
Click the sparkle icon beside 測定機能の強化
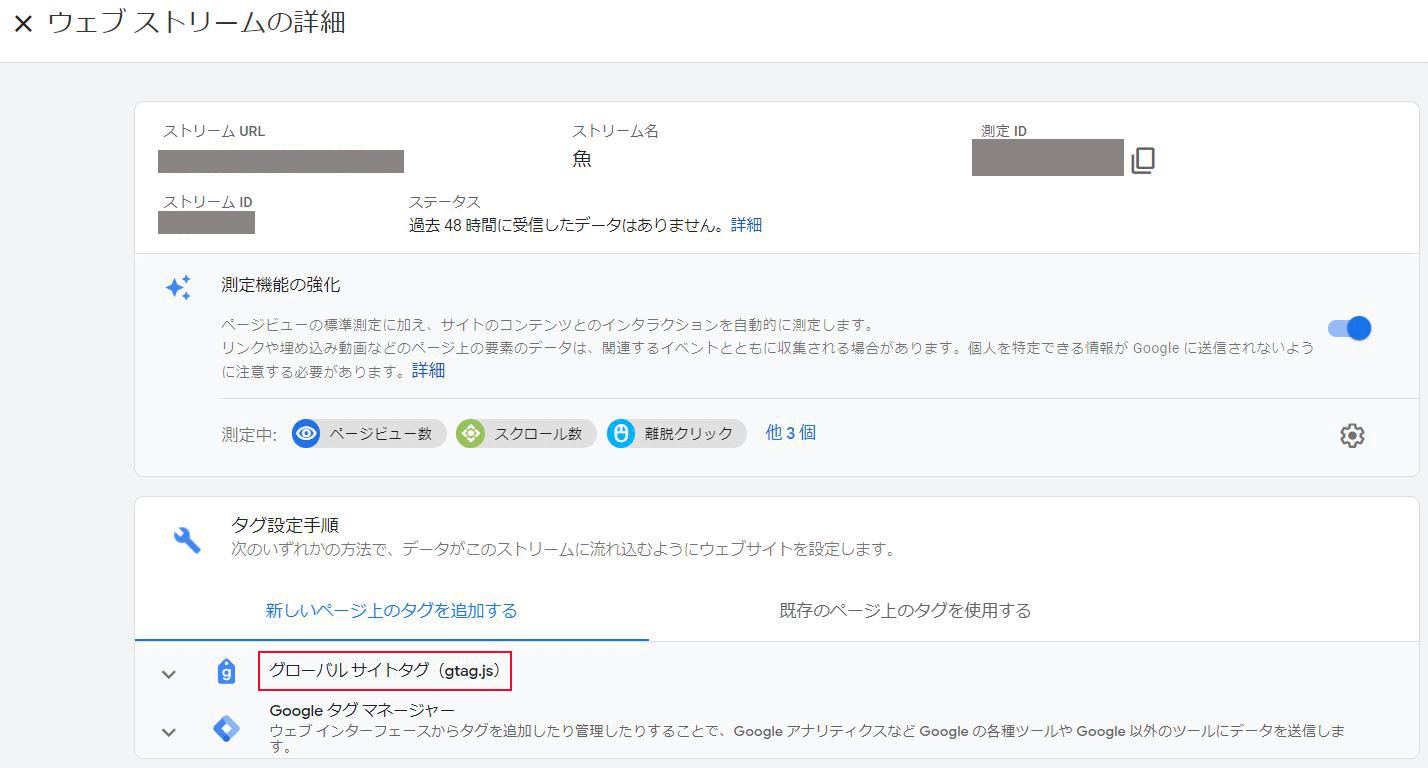[x=178, y=288]
